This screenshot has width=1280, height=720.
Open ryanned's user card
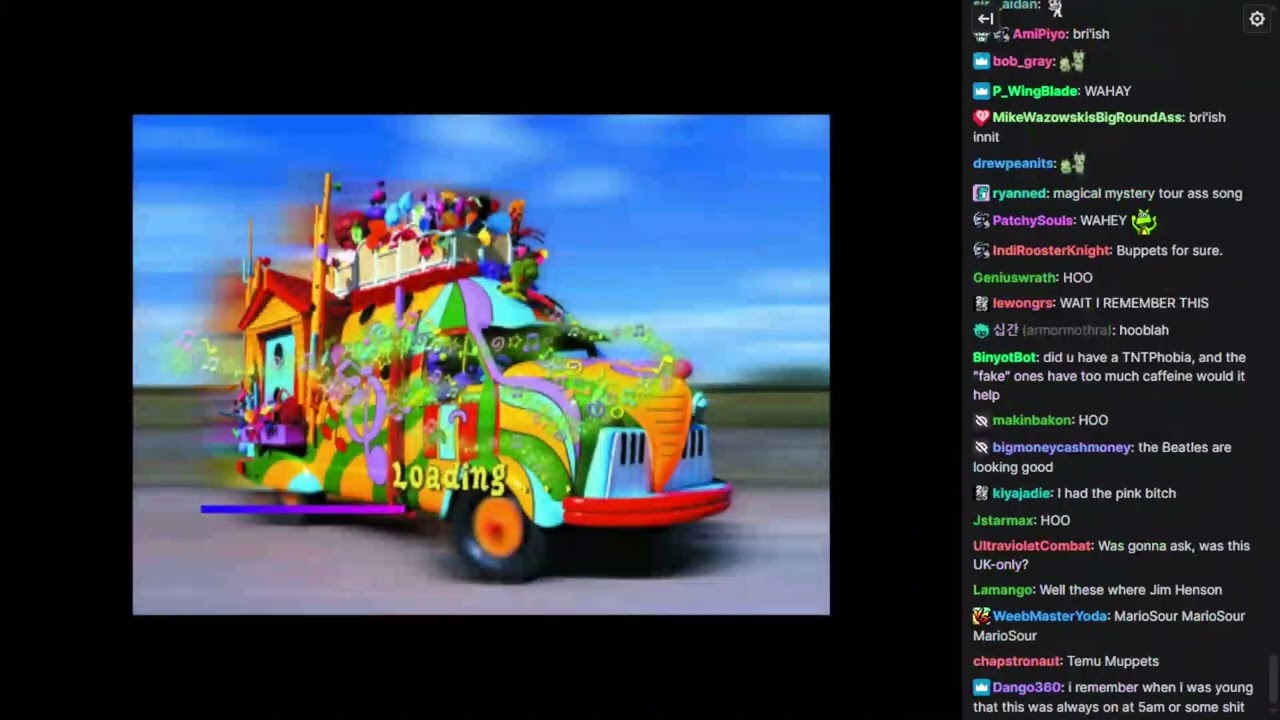1019,193
